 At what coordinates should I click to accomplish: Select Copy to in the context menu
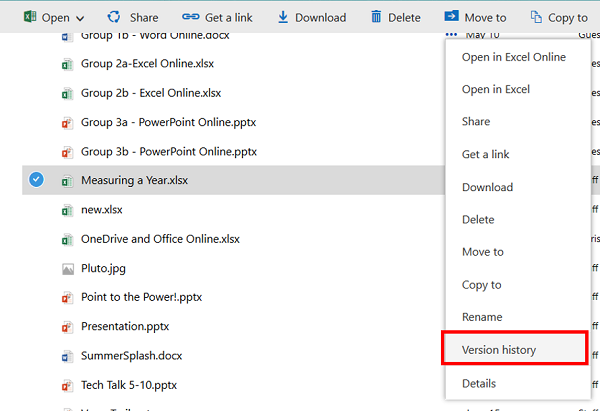[481, 285]
